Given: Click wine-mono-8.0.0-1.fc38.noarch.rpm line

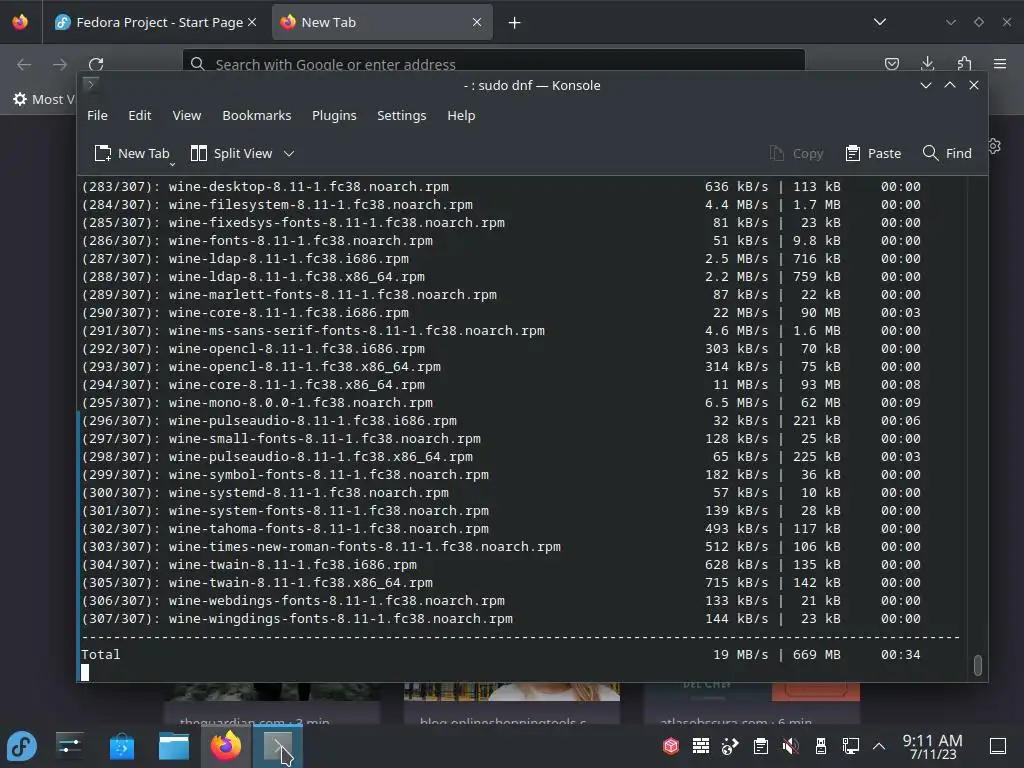Looking at the screenshot, I should [x=501, y=403].
